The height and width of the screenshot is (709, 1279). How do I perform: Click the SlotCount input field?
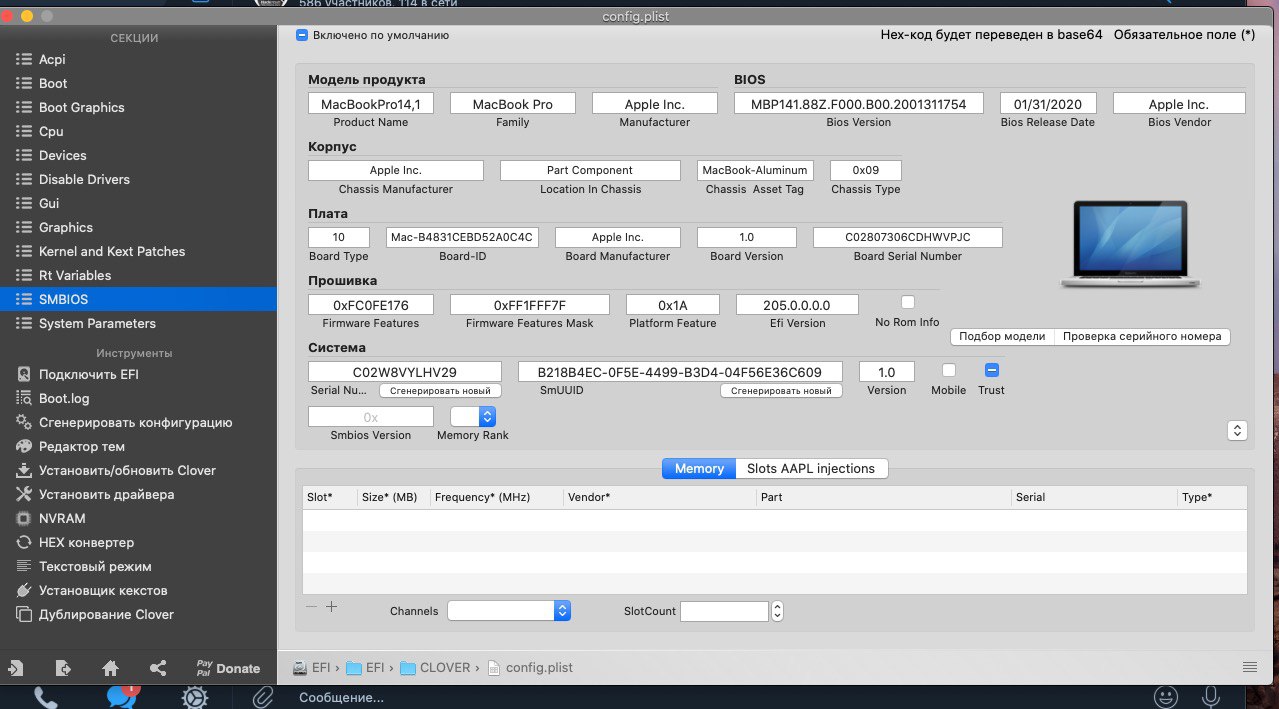(724, 610)
